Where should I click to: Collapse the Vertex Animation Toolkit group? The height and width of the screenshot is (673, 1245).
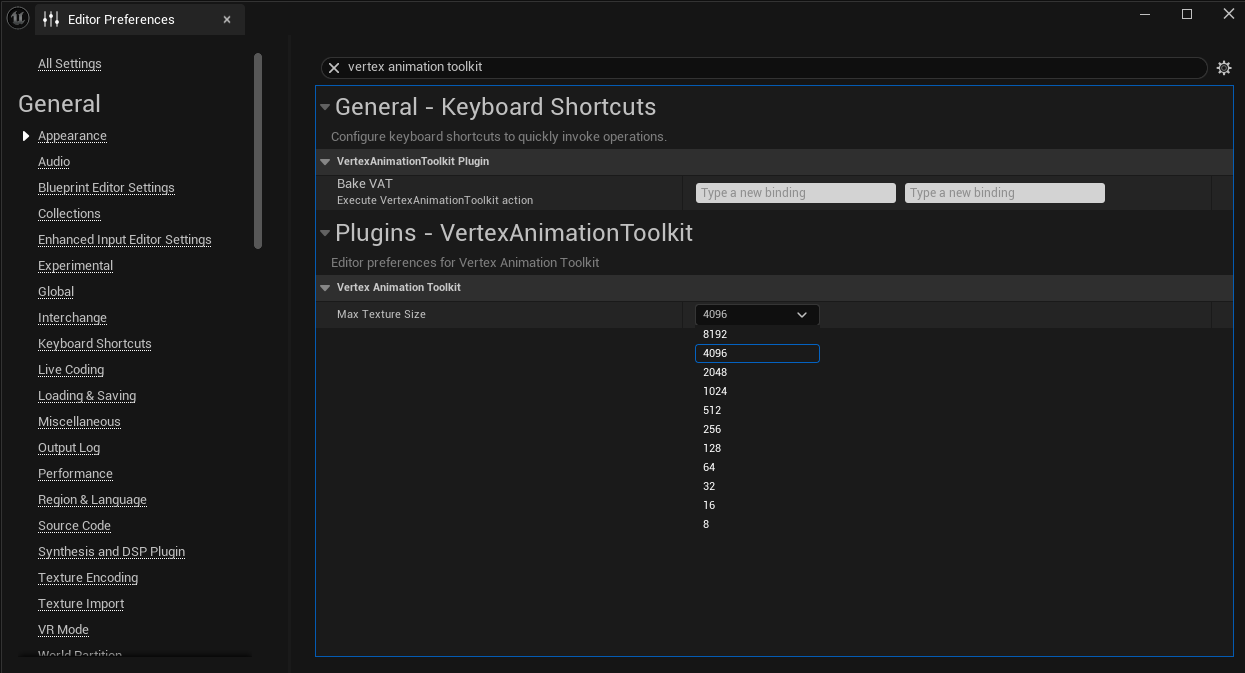325,287
